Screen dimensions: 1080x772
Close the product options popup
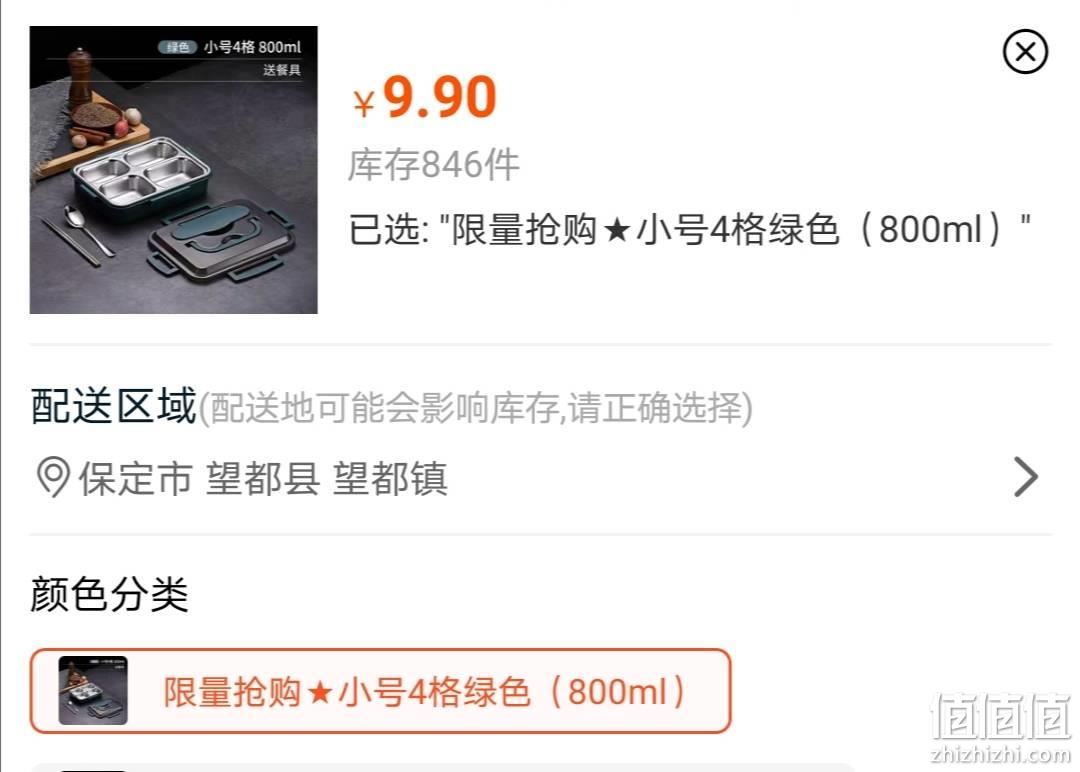[1025, 52]
